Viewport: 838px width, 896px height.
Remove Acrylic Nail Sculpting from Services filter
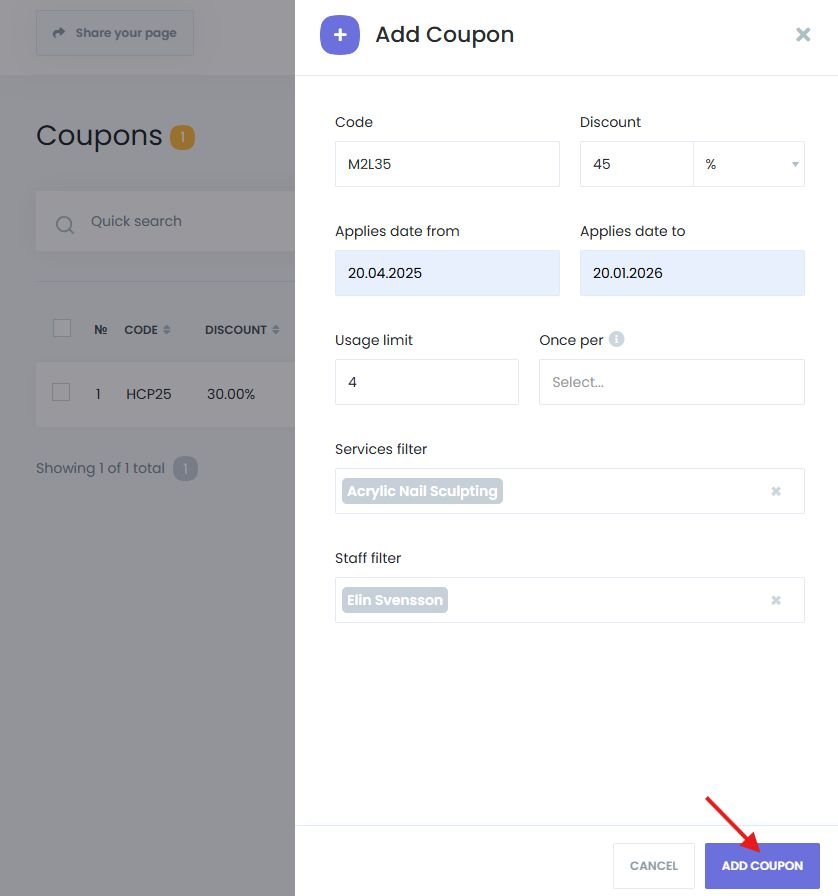[x=775, y=490]
